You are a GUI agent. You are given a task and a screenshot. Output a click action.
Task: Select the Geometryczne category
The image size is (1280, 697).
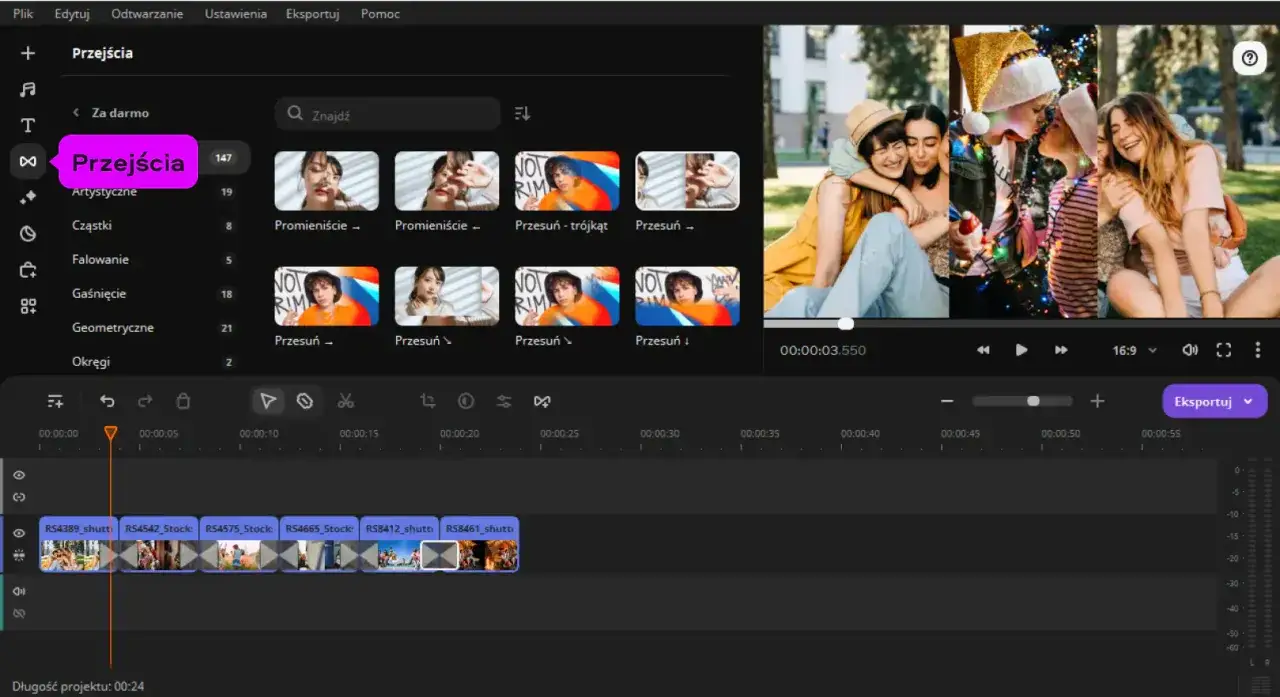pyautogui.click(x=112, y=327)
